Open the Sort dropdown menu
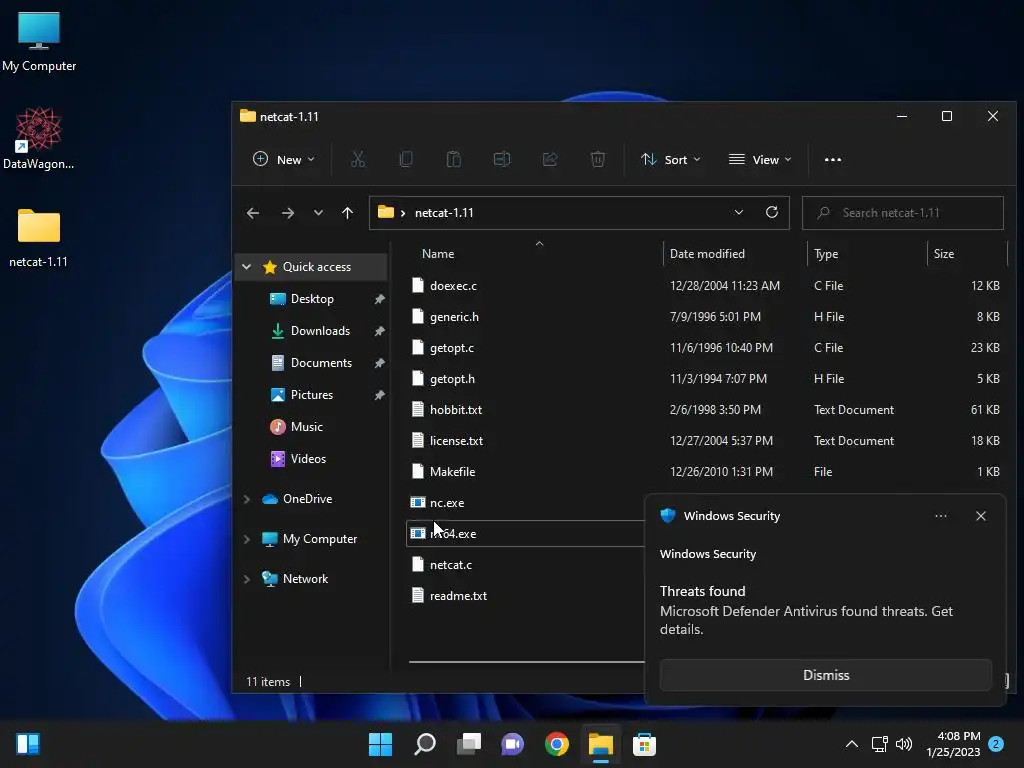 coord(671,159)
